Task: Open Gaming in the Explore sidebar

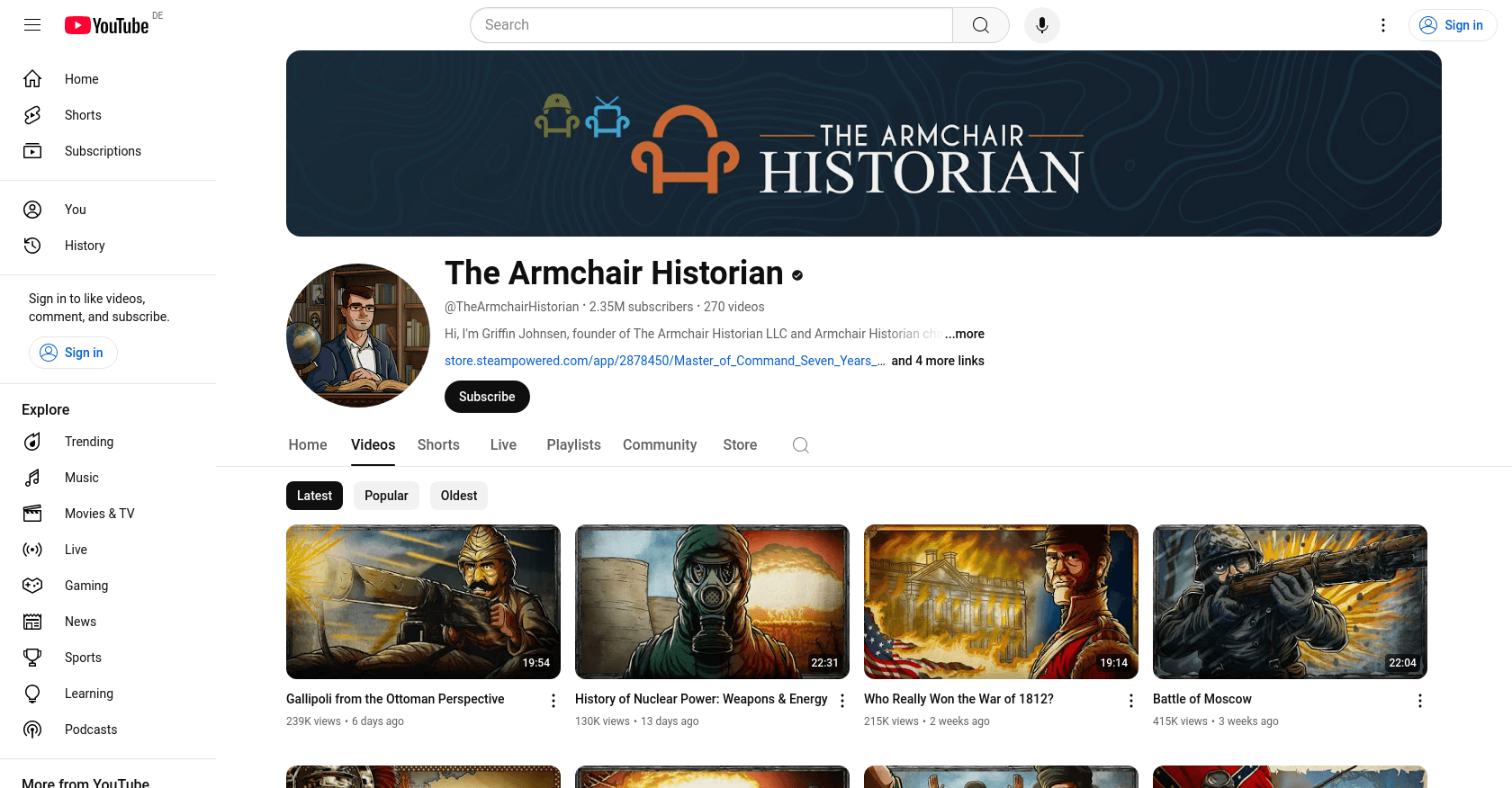Action: pos(85,586)
